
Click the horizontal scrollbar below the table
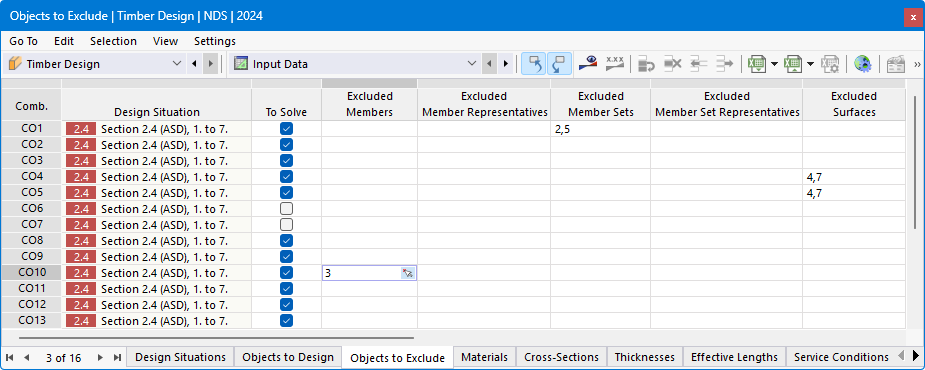[216, 338]
